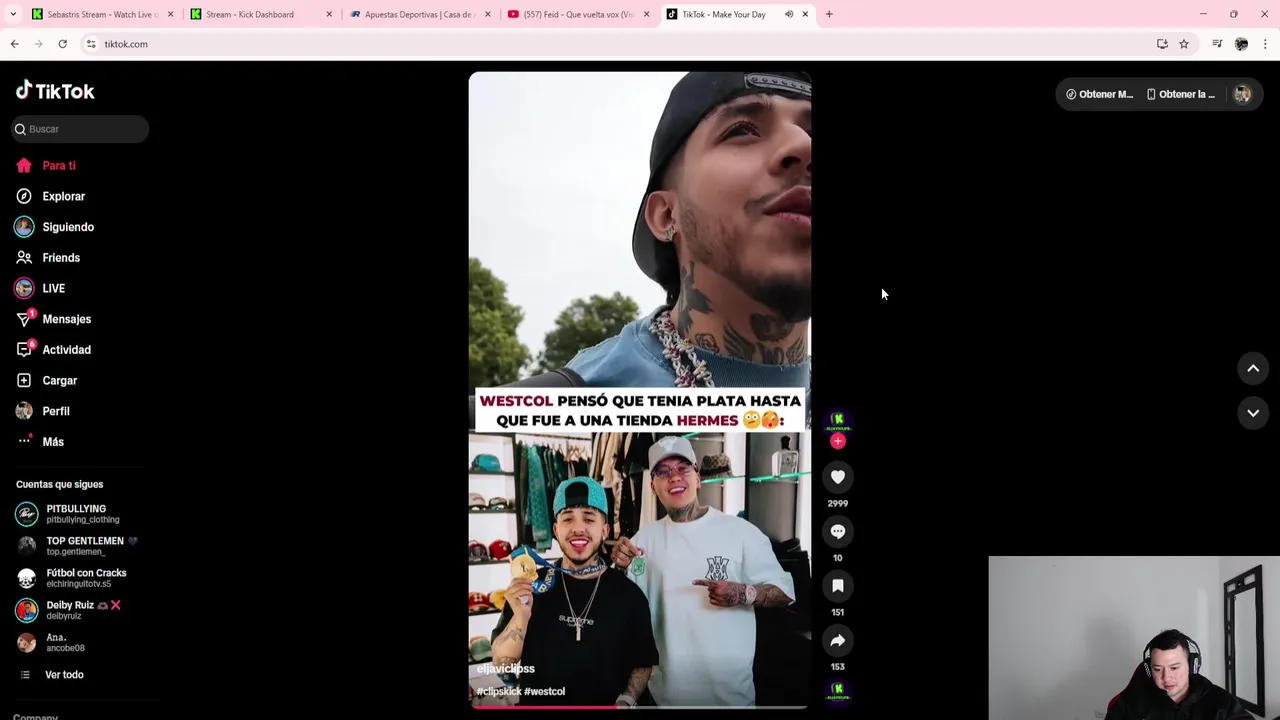Screen dimensions: 1280x720
Task: Expand the Más menu
Action: (53, 442)
